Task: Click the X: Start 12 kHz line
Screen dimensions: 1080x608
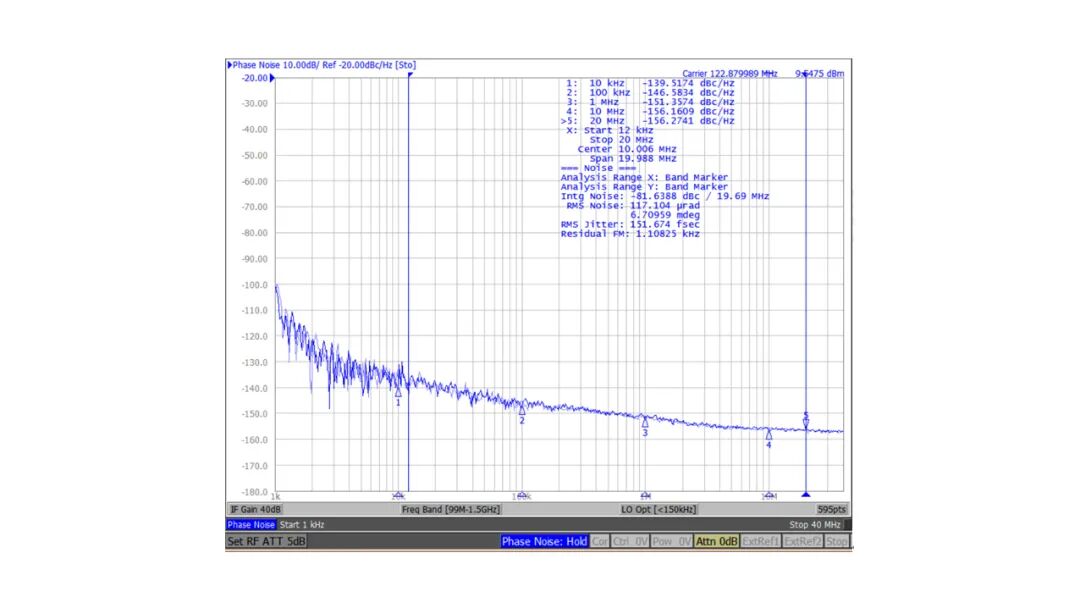Action: [x=610, y=130]
